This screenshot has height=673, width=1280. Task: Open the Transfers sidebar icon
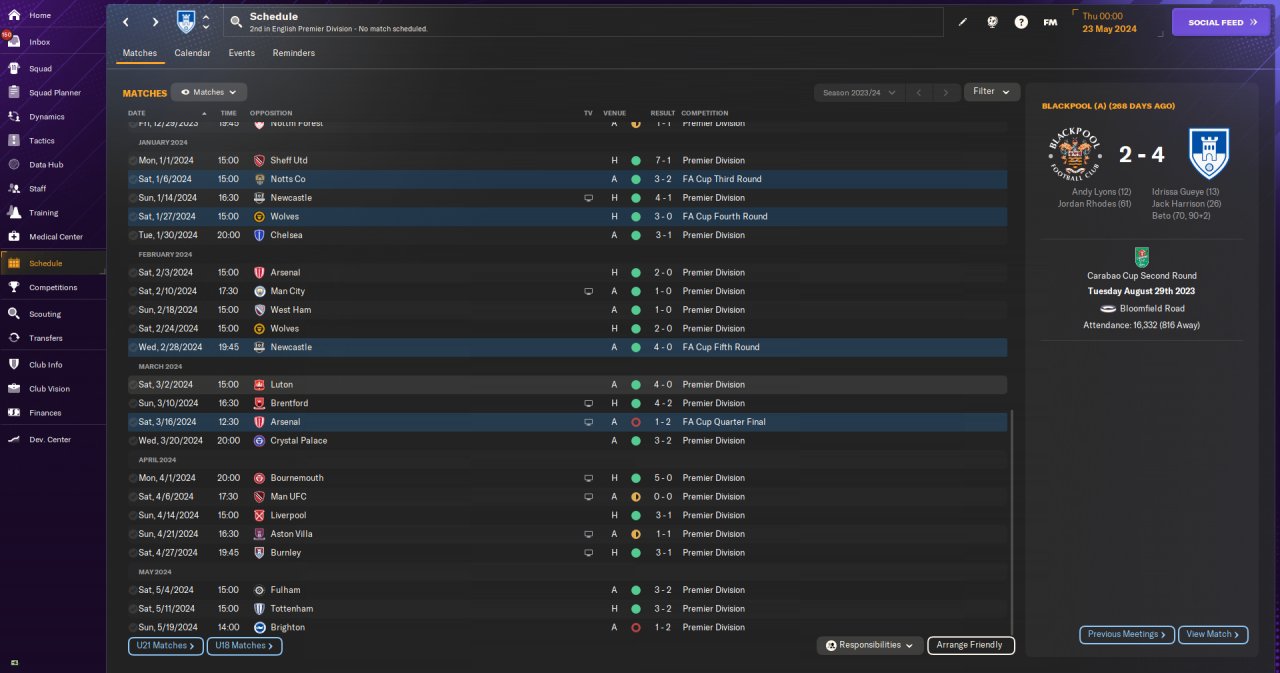pyautogui.click(x=14, y=338)
